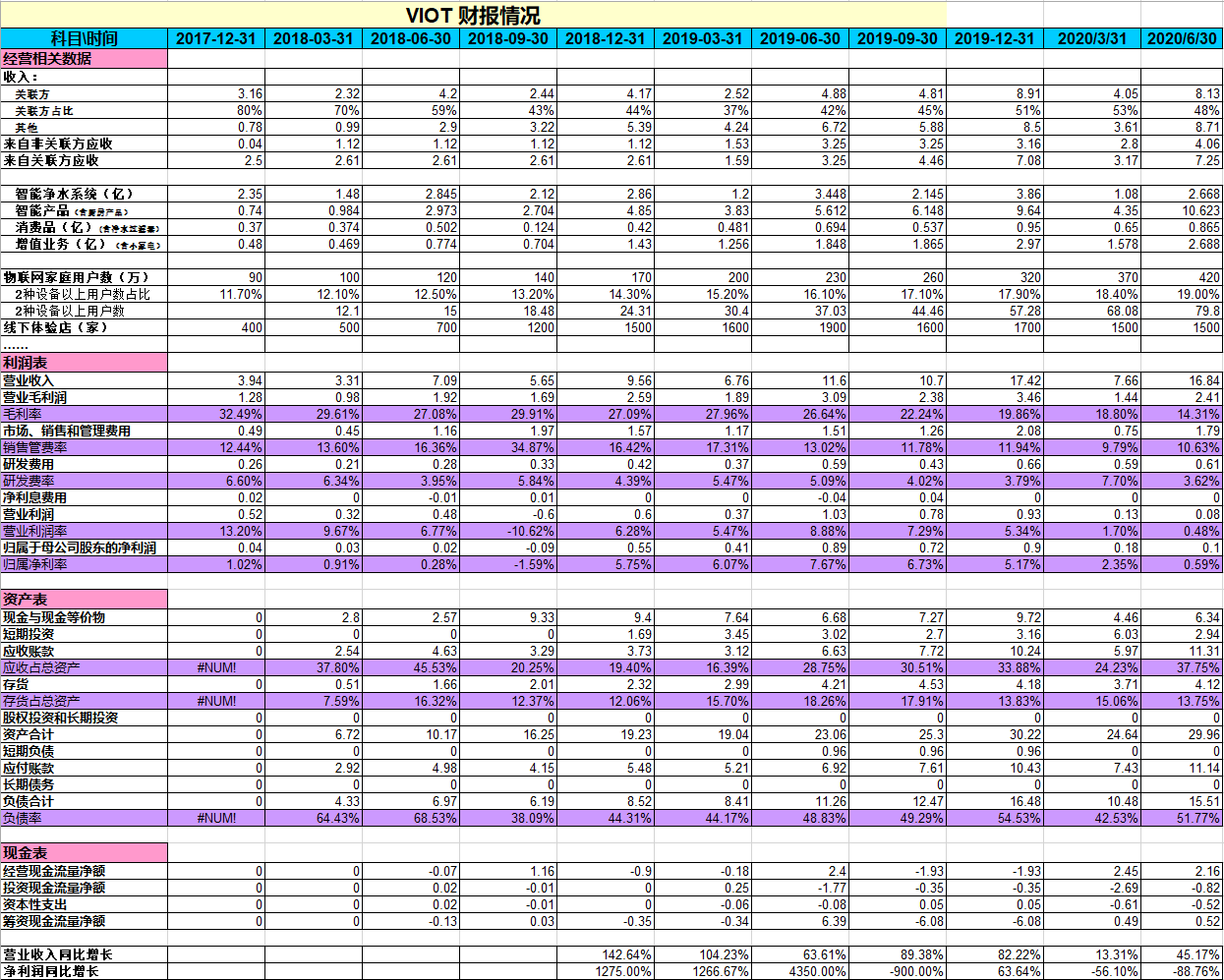Click the '智能净水系统（亿）' row label

tap(75, 194)
